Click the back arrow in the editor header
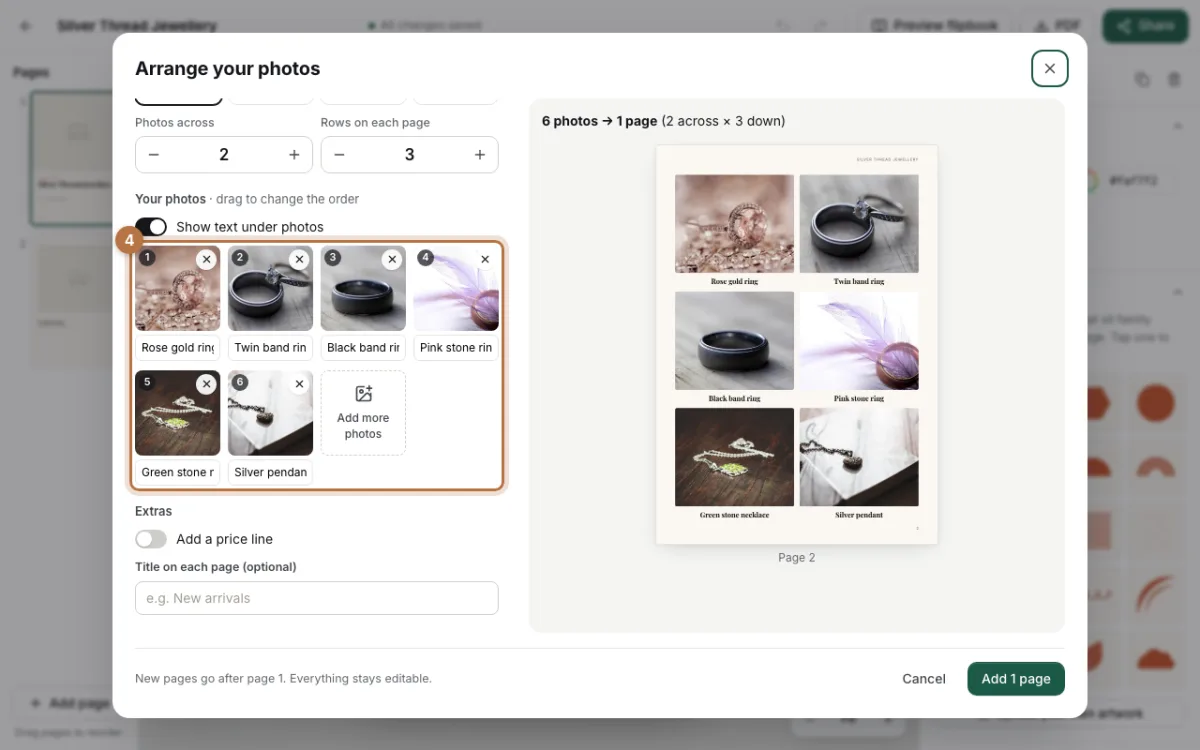The image size is (1200, 750). click(x=26, y=26)
